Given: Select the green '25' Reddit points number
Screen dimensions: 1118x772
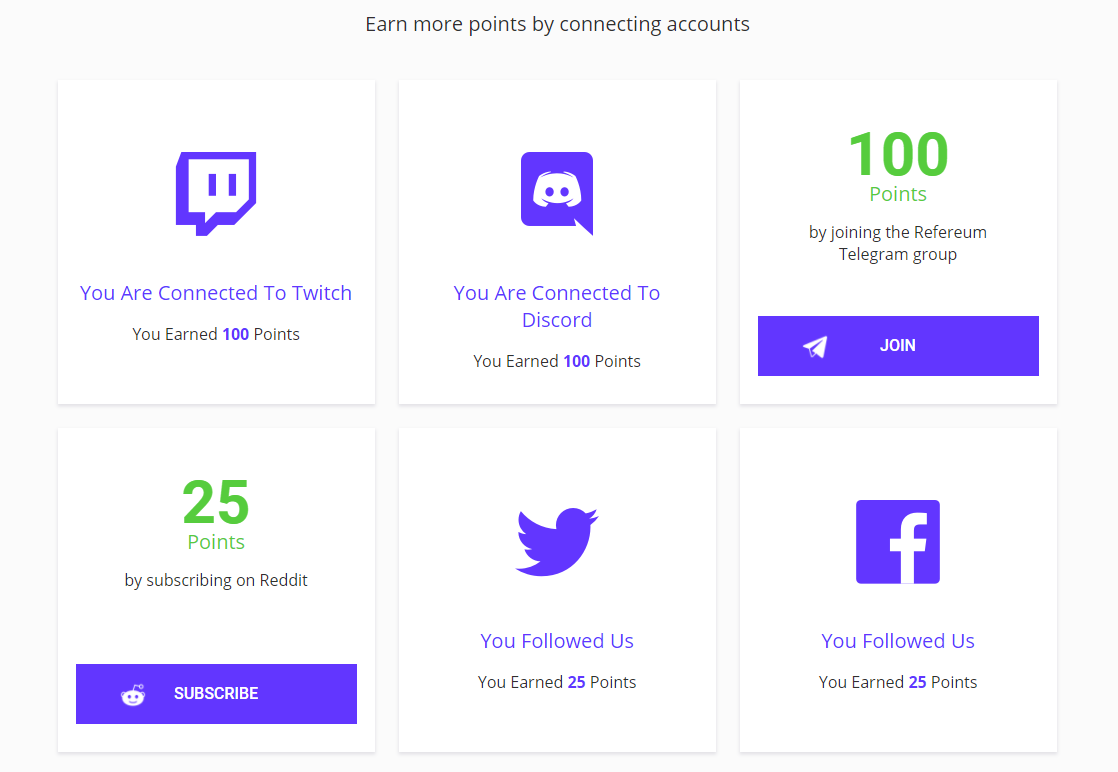Looking at the screenshot, I should pos(216,503).
